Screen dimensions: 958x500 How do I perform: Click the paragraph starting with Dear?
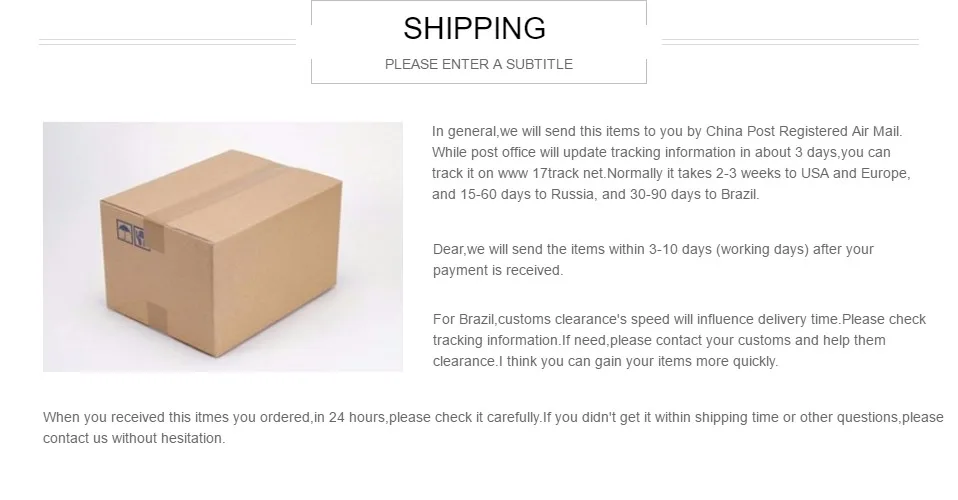pyautogui.click(x=653, y=260)
